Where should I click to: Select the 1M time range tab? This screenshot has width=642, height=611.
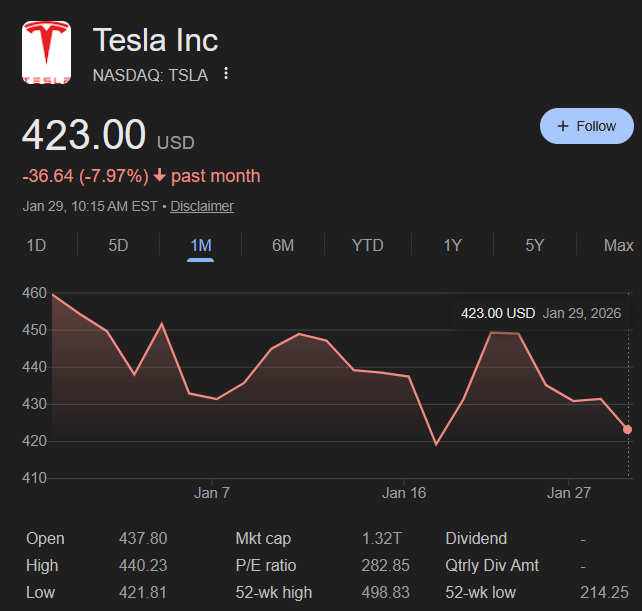click(200, 245)
